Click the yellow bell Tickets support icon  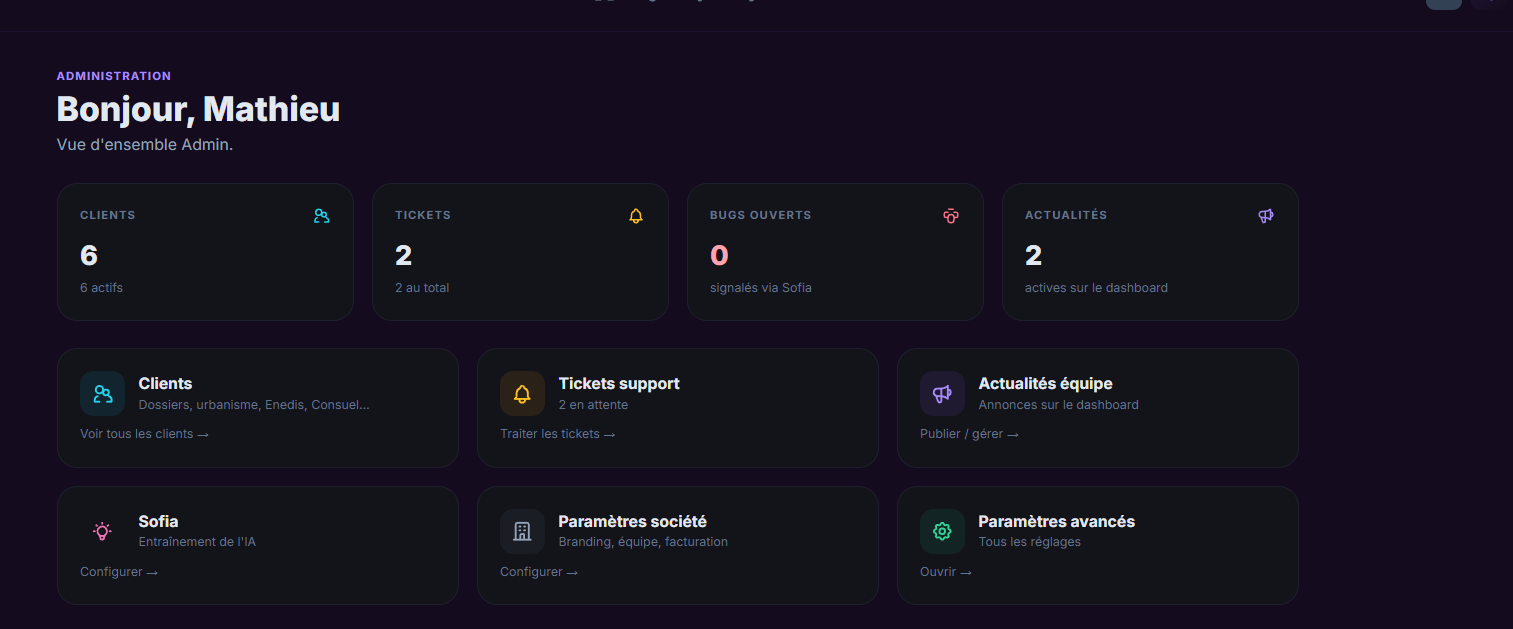(x=522, y=394)
